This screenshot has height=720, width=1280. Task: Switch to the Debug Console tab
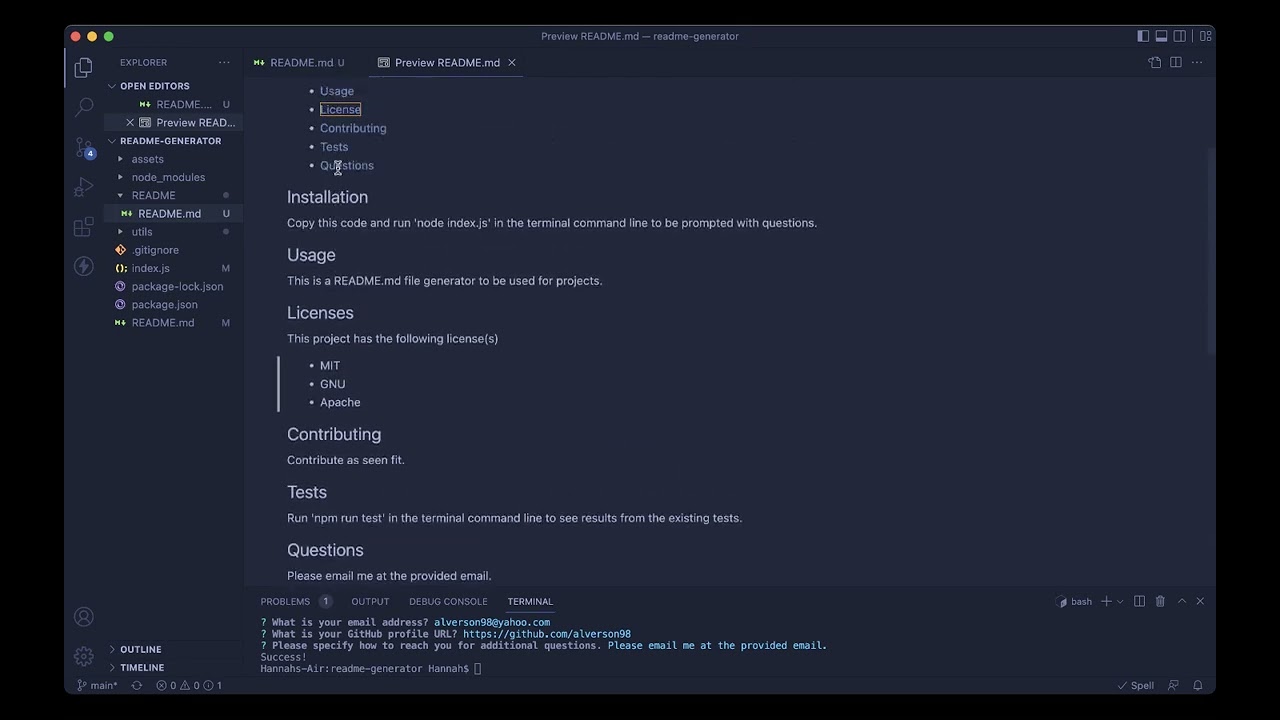pyautogui.click(x=448, y=601)
